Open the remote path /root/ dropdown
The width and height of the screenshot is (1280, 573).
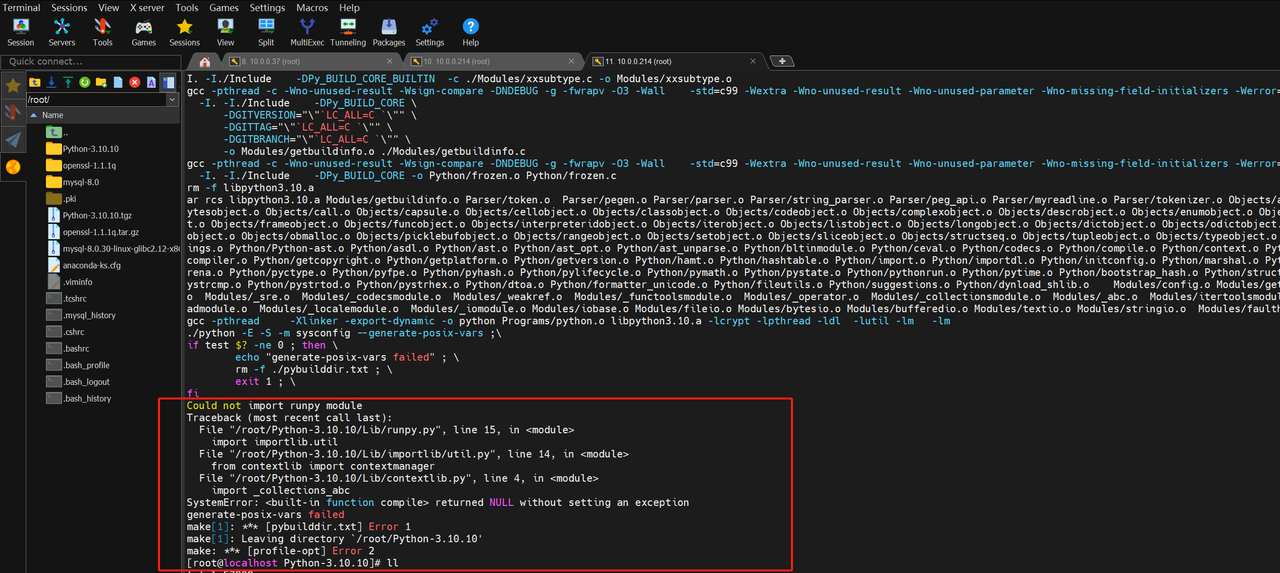172,99
